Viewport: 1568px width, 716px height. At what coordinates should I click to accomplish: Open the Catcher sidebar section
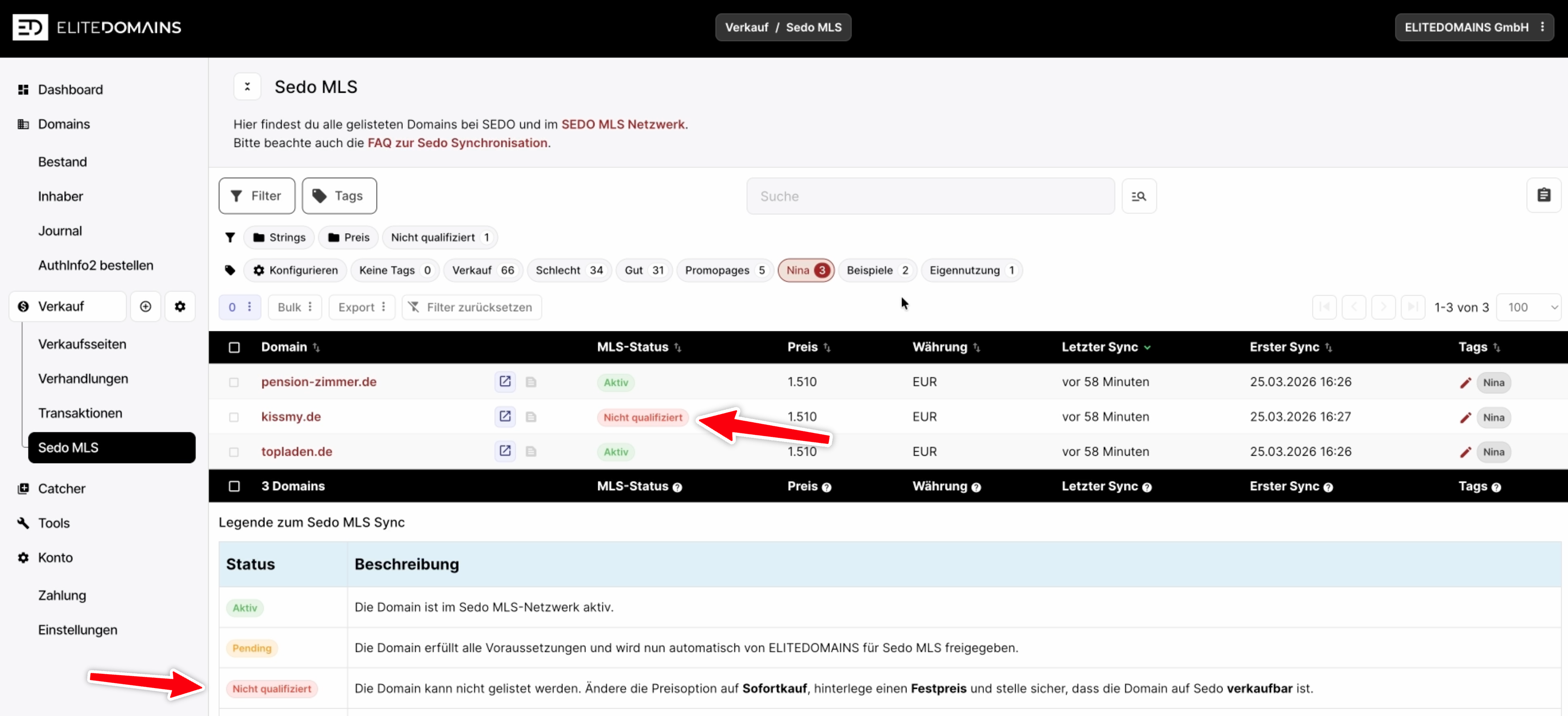pyautogui.click(x=61, y=488)
